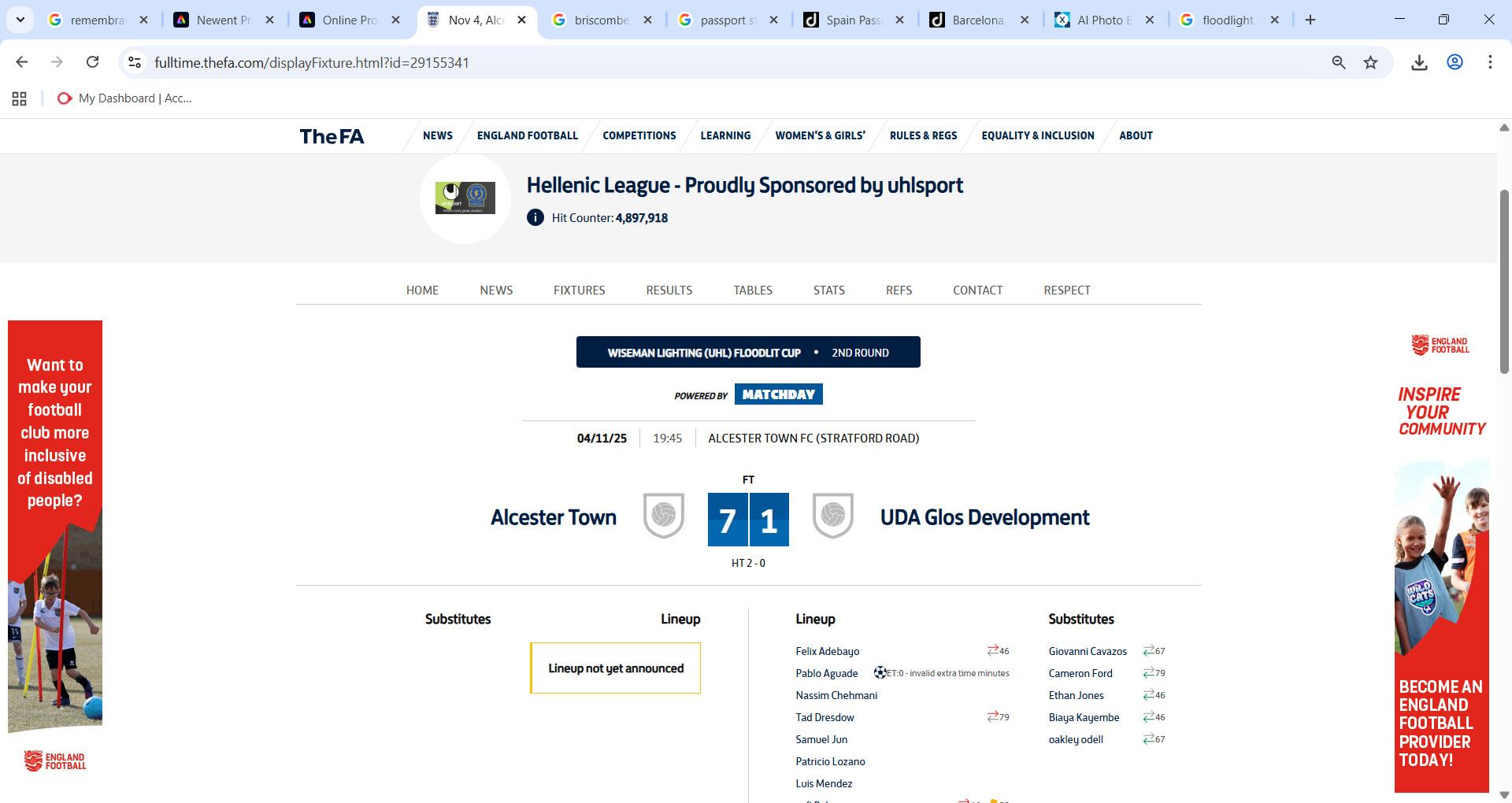This screenshot has width=1512, height=803.
Task: Switch to the Online Pro tab
Action: tap(350, 20)
